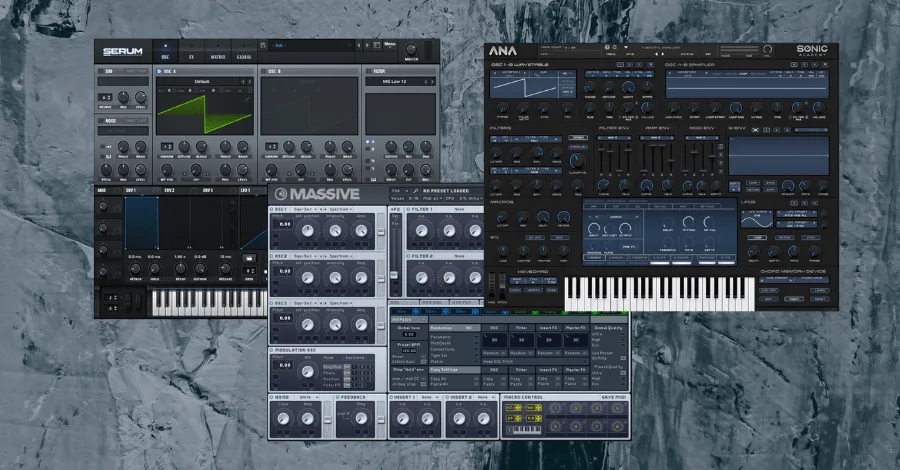Viewport: 900px width, 470px height.
Task: Open OSC1 'Squ-Sw I' wavetable dropdown in Massive
Action: (304, 209)
